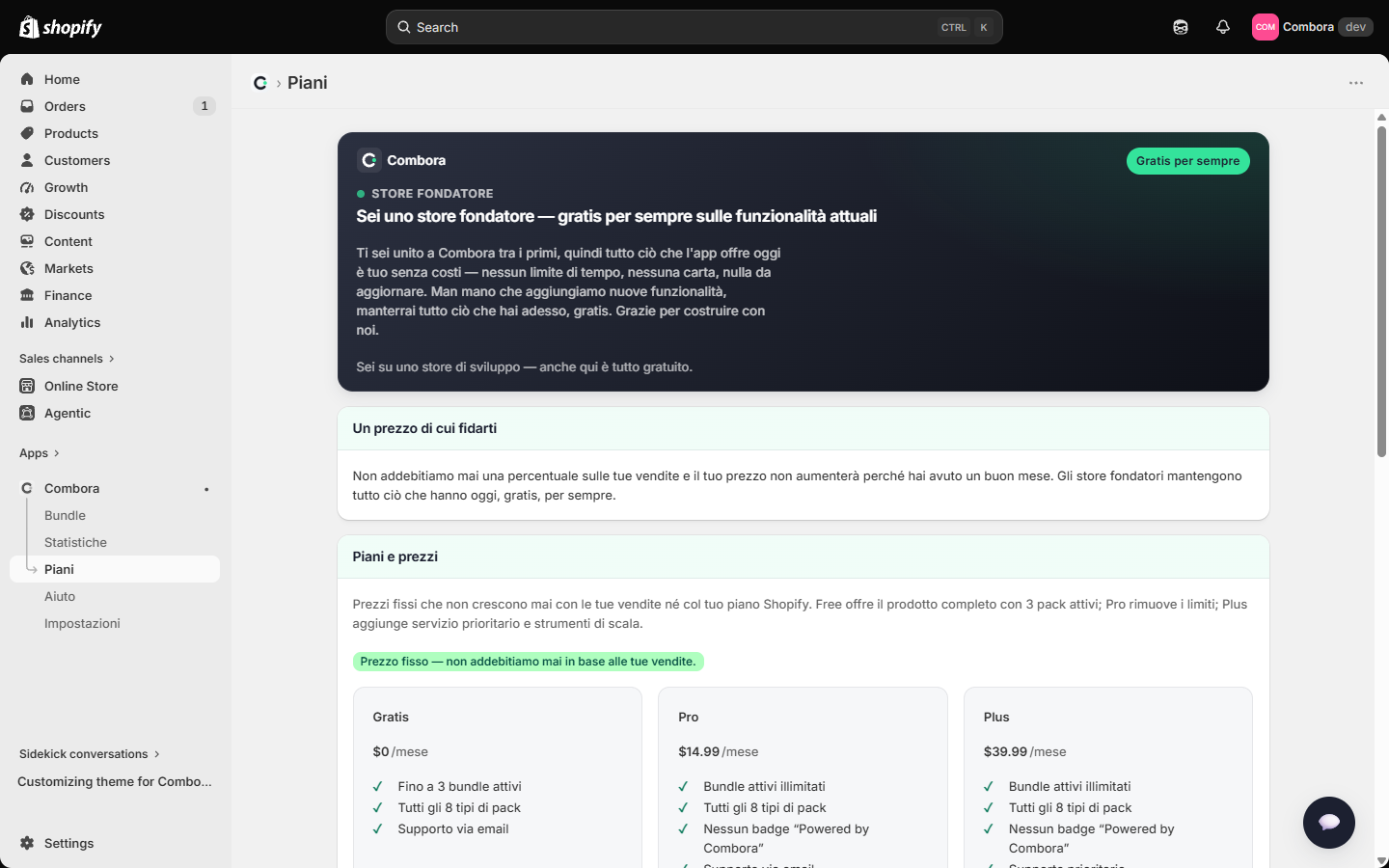The image size is (1389, 868).
Task: Click the Home icon in sidebar
Action: pyautogui.click(x=27, y=79)
